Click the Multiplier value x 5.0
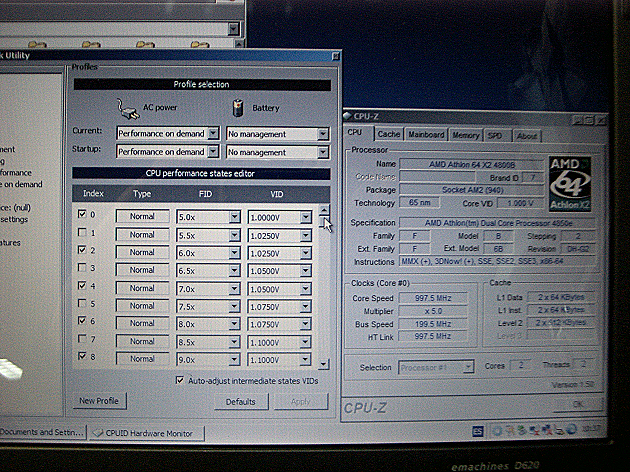This screenshot has width=630, height=472. [x=433, y=311]
